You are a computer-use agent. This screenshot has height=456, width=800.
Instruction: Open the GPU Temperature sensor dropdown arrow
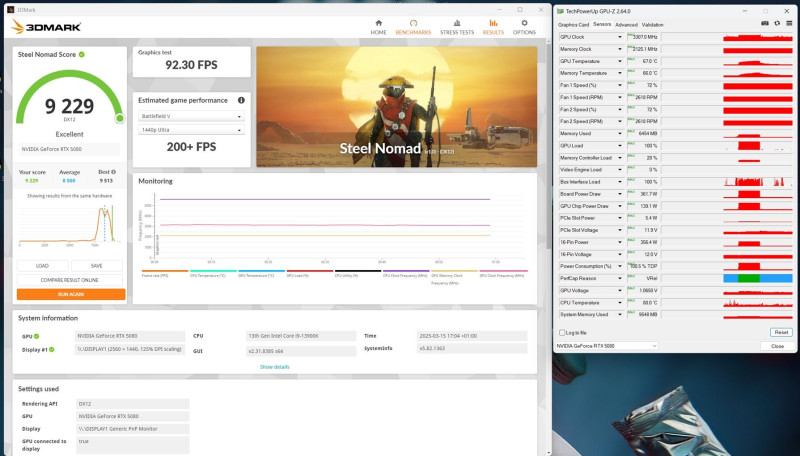[x=620, y=61]
